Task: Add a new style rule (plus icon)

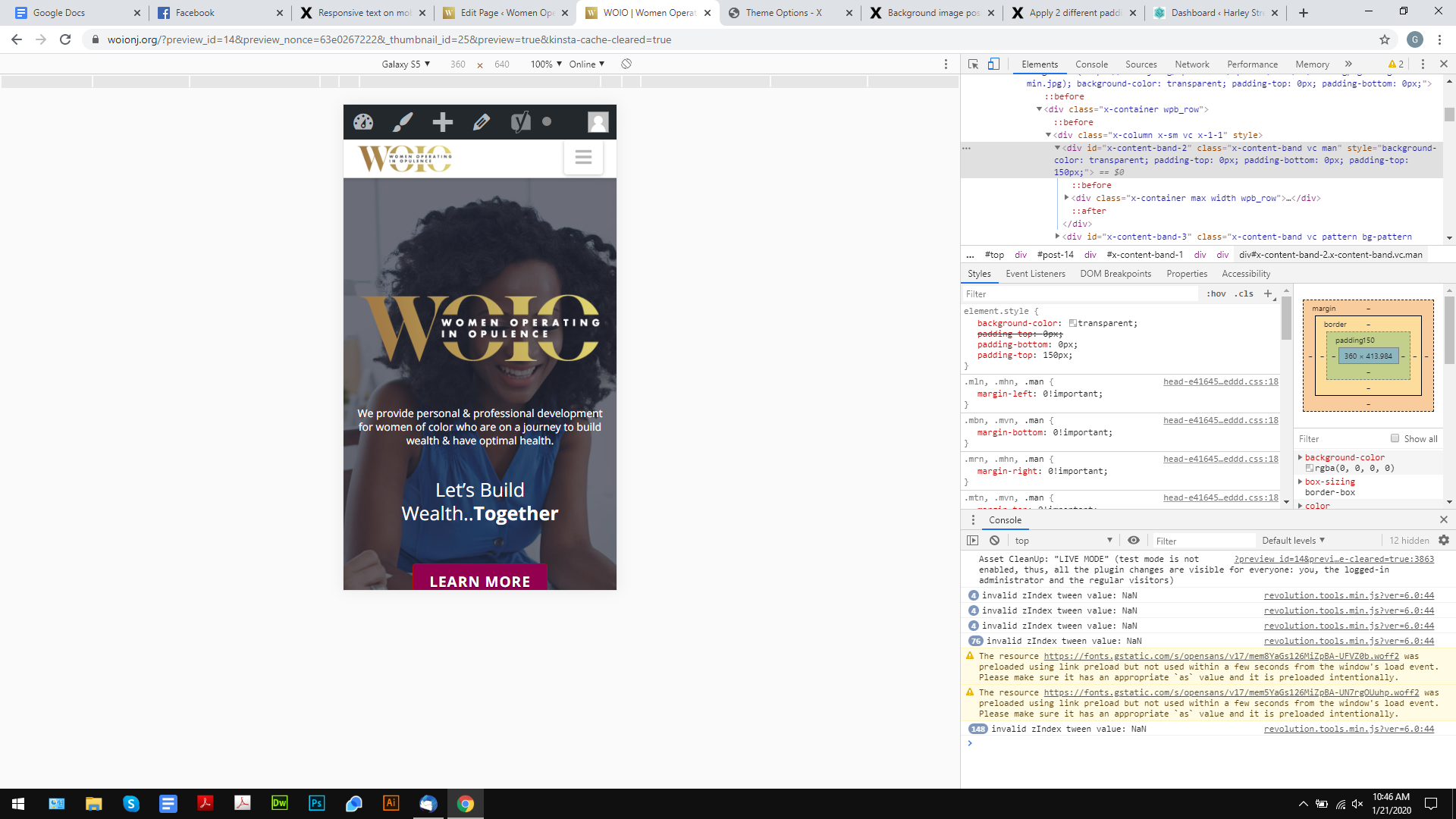Action: 1268,293
